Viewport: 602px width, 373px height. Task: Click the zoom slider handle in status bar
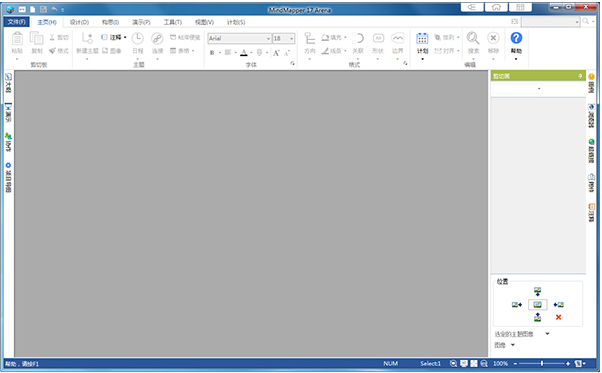(542, 363)
